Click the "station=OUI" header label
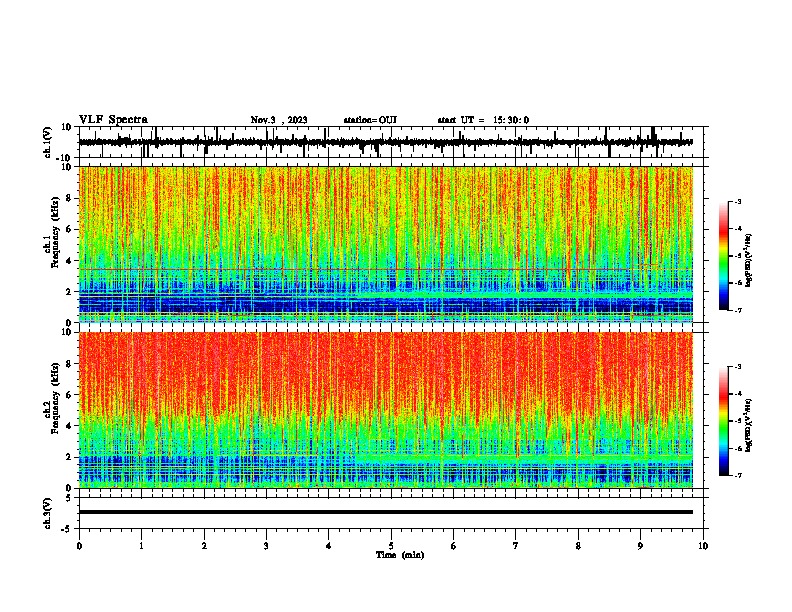This screenshot has width=792, height=612. pyautogui.click(x=370, y=120)
